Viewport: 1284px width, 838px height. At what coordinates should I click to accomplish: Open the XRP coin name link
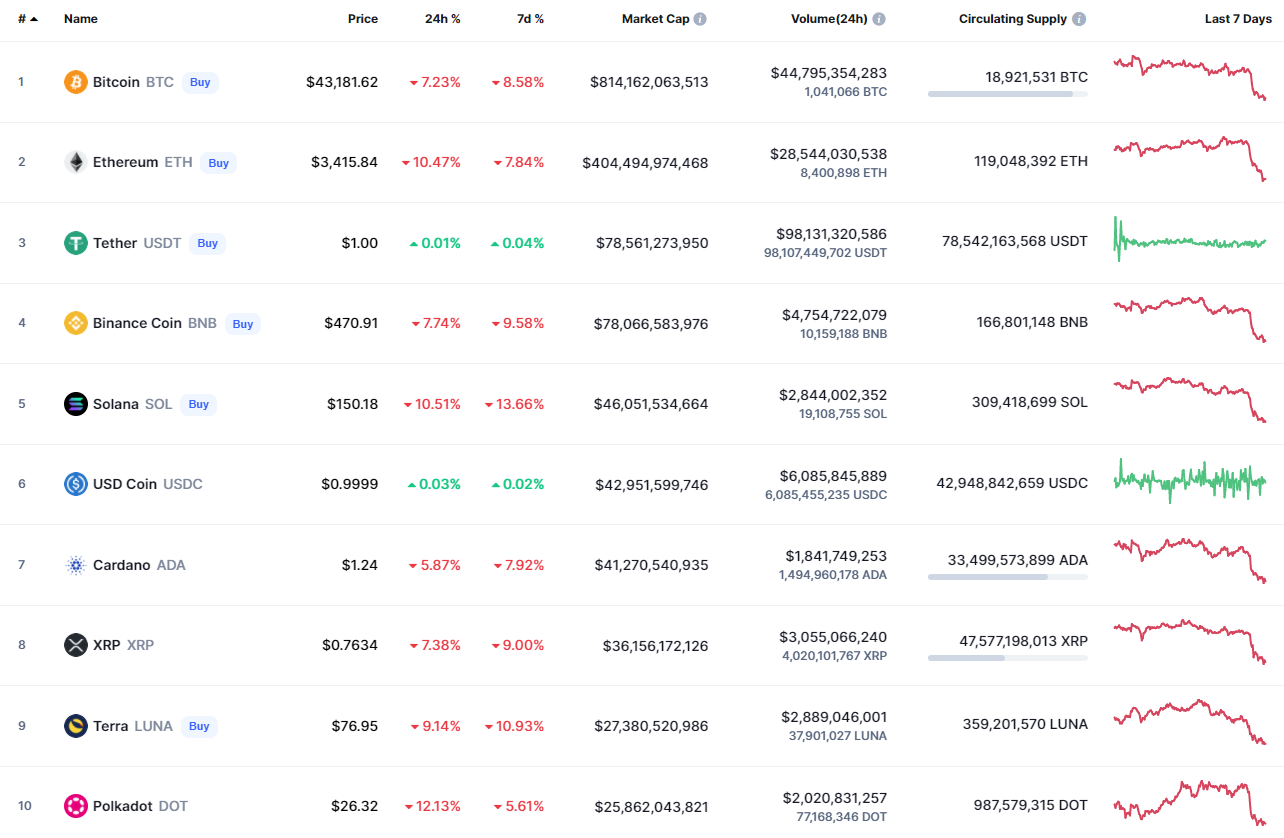point(107,645)
